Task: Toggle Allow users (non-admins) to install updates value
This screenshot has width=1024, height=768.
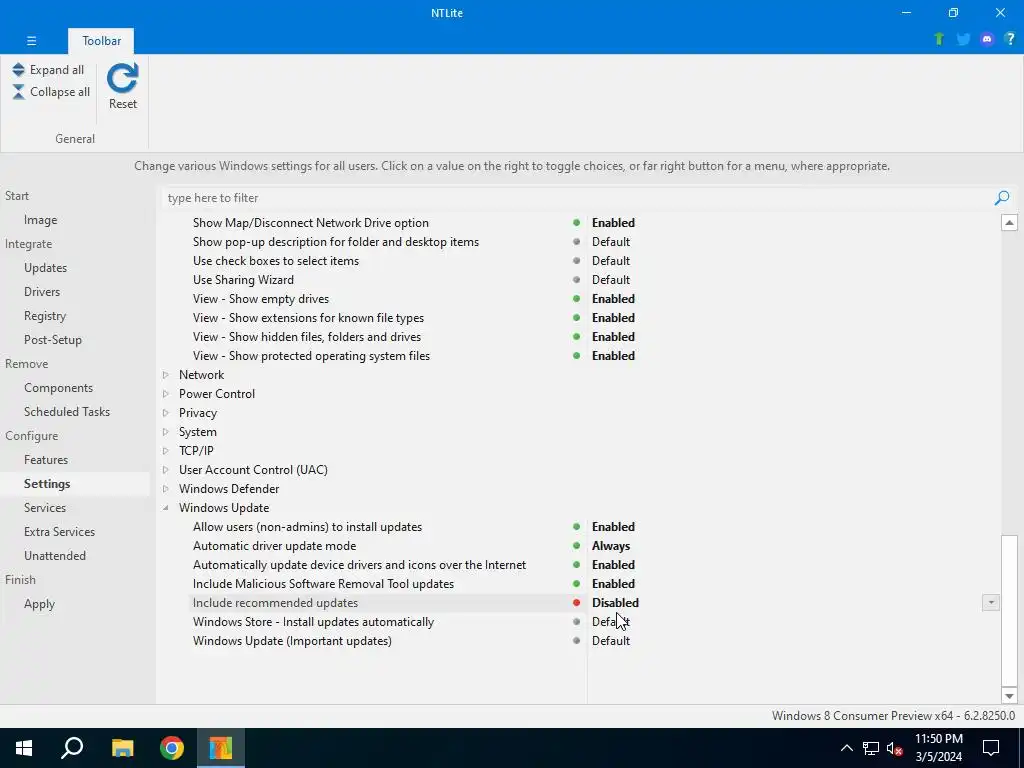Action: (613, 526)
